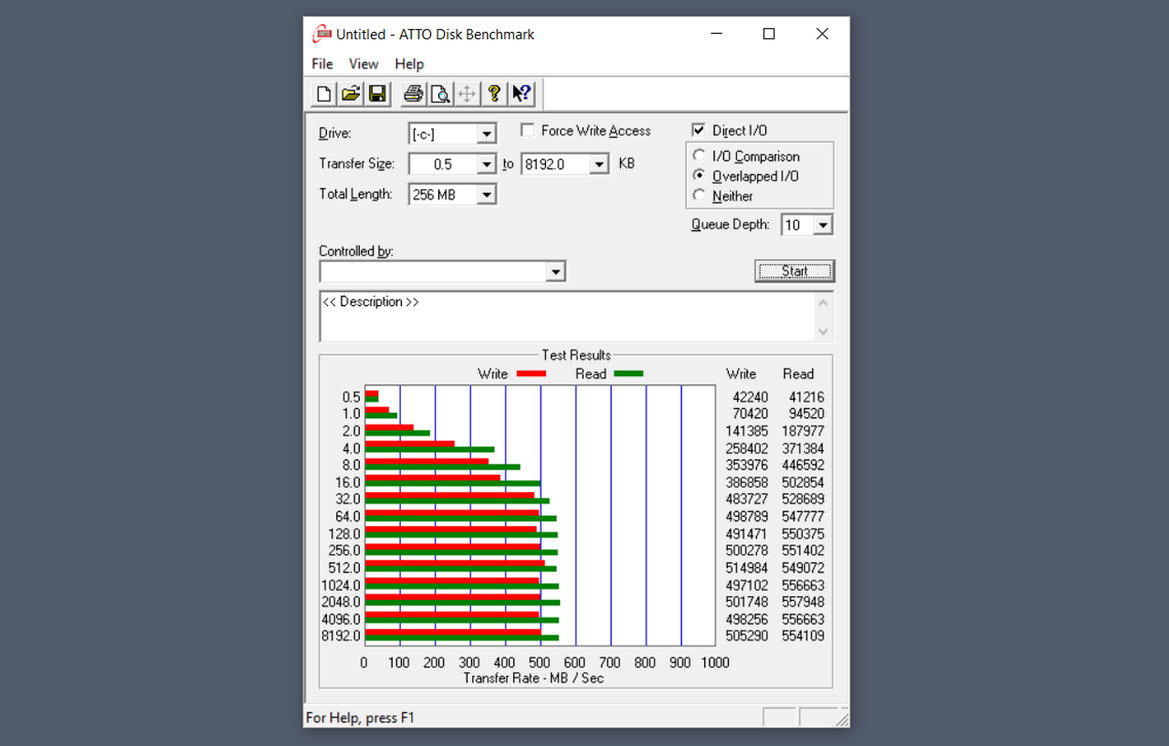Save the benchmark results

(x=377, y=94)
